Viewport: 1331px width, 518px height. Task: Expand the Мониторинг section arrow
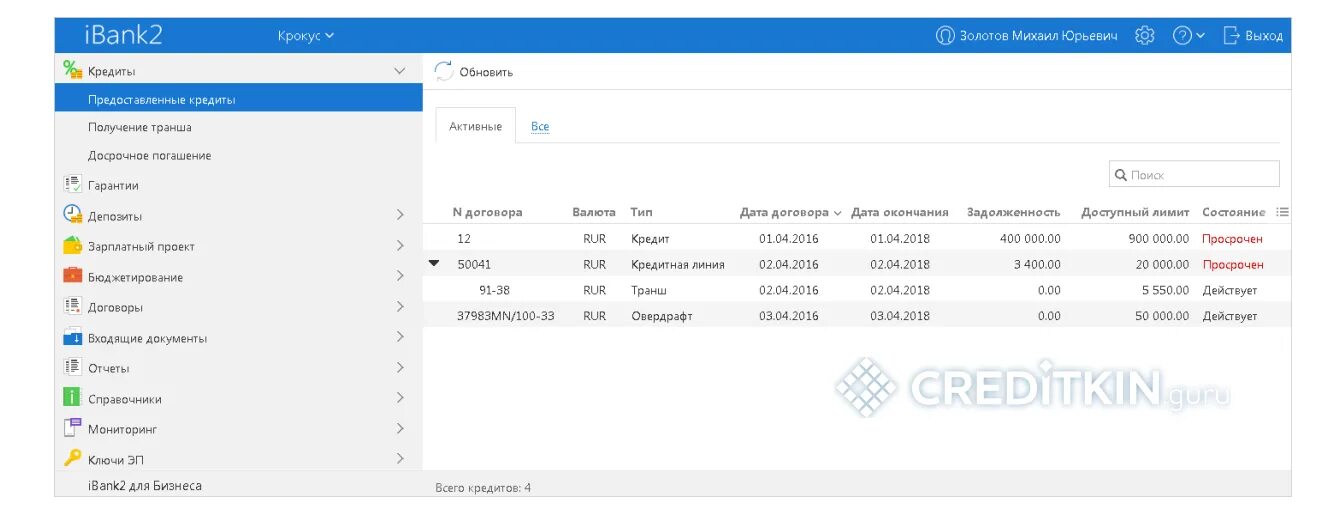(400, 428)
